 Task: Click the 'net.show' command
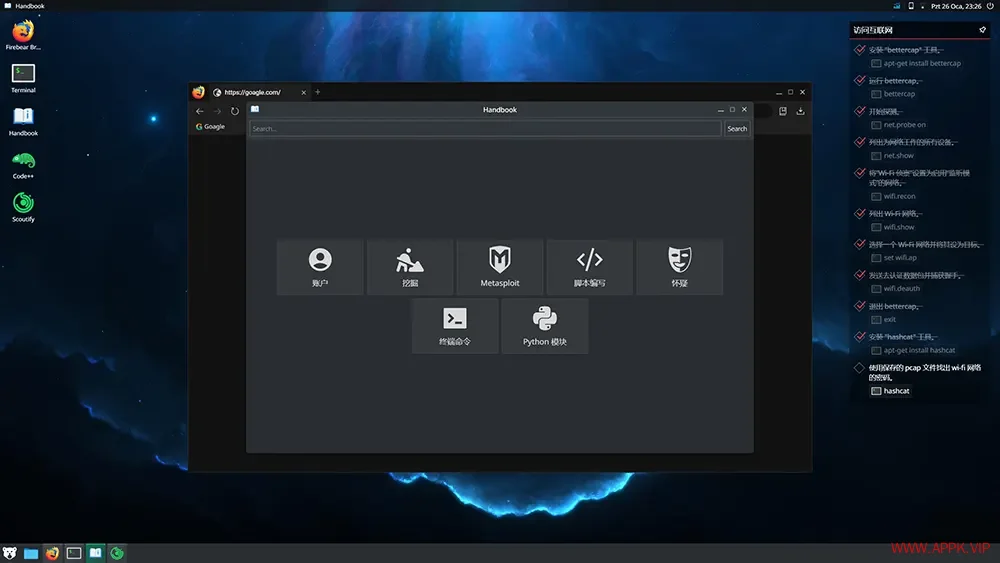[892, 156]
